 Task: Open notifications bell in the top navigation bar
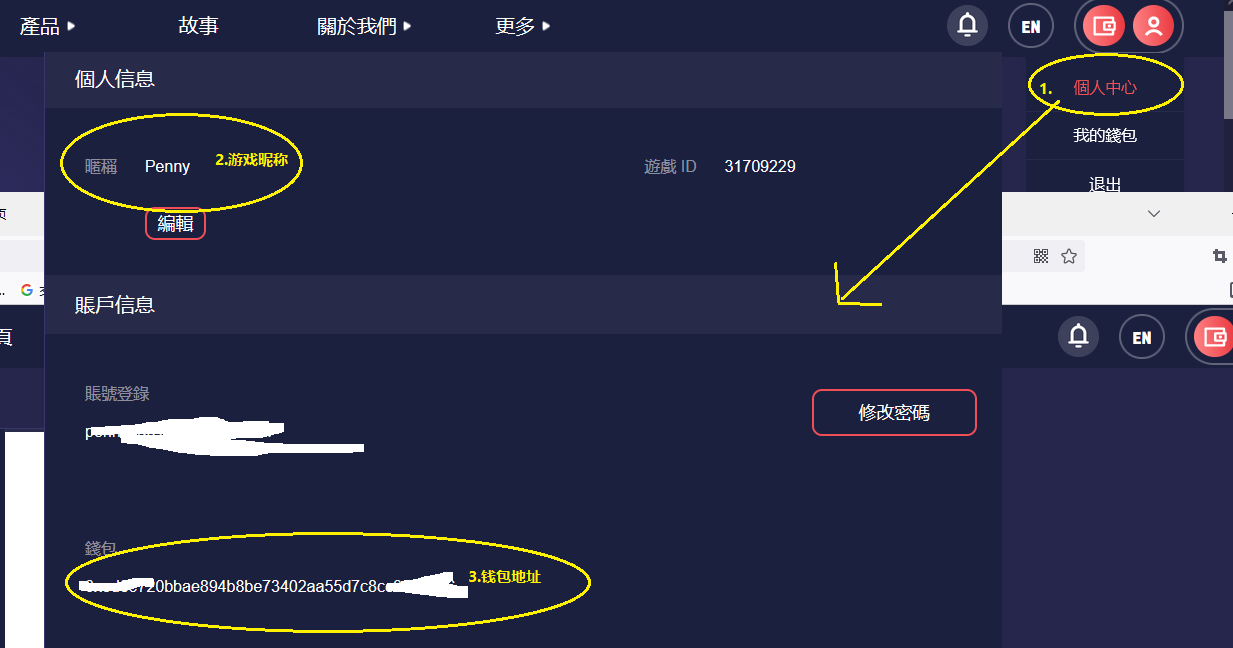click(x=967, y=26)
